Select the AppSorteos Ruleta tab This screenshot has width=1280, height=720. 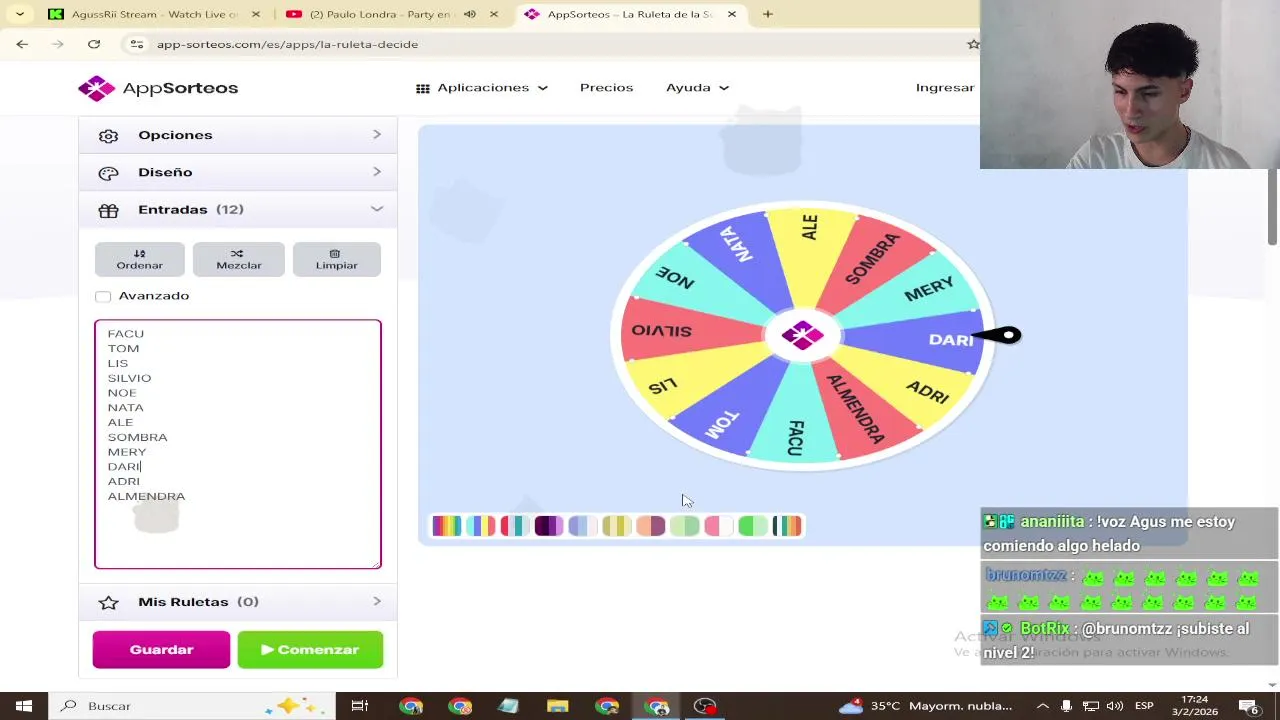tap(630, 14)
